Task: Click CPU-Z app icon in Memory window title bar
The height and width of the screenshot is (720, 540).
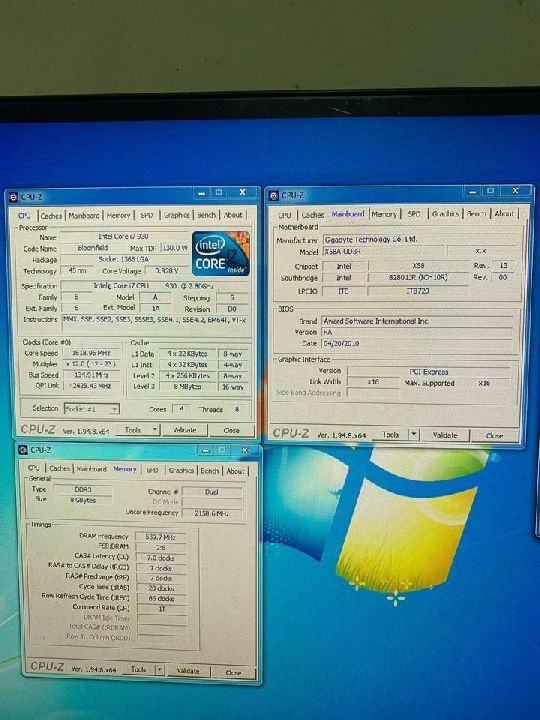Action: coord(23,450)
